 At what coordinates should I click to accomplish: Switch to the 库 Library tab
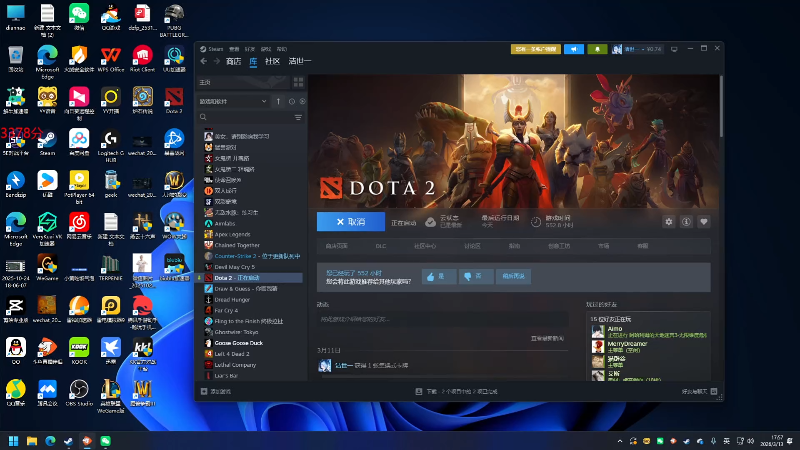click(x=253, y=61)
